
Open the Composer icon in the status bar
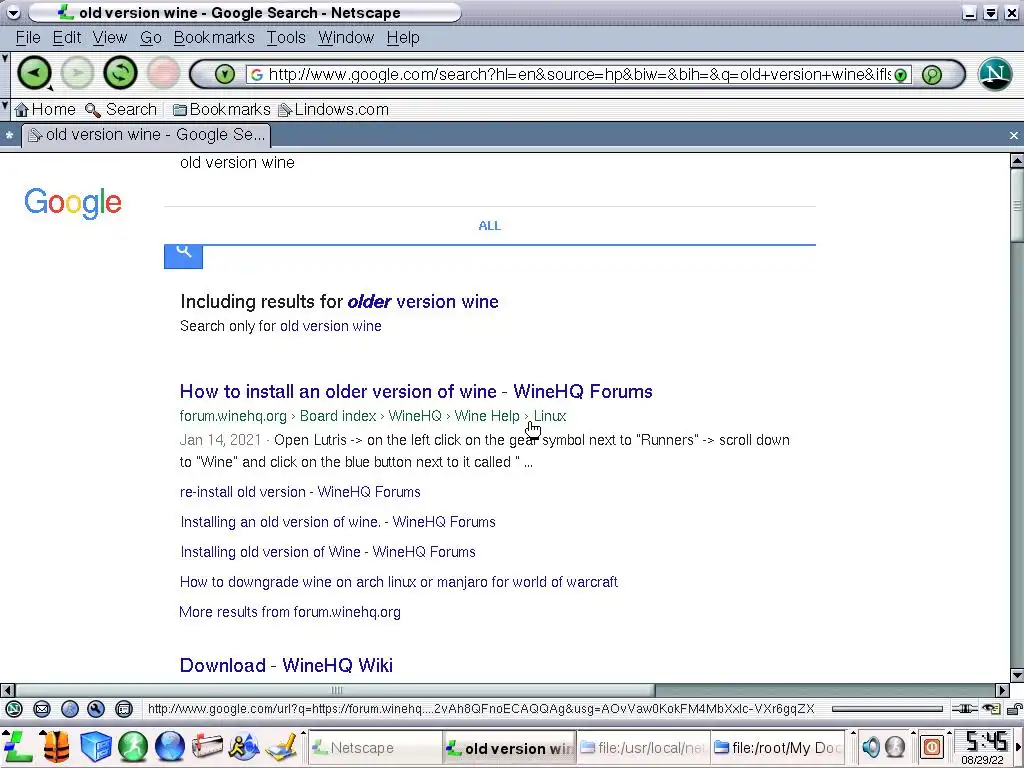point(70,709)
